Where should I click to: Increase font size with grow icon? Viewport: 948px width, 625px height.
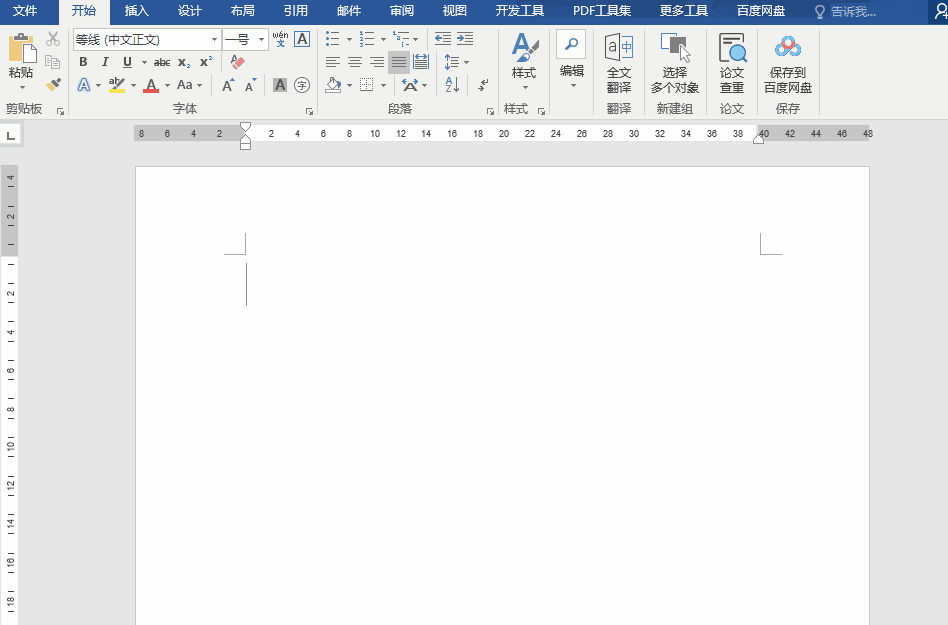click(x=229, y=85)
